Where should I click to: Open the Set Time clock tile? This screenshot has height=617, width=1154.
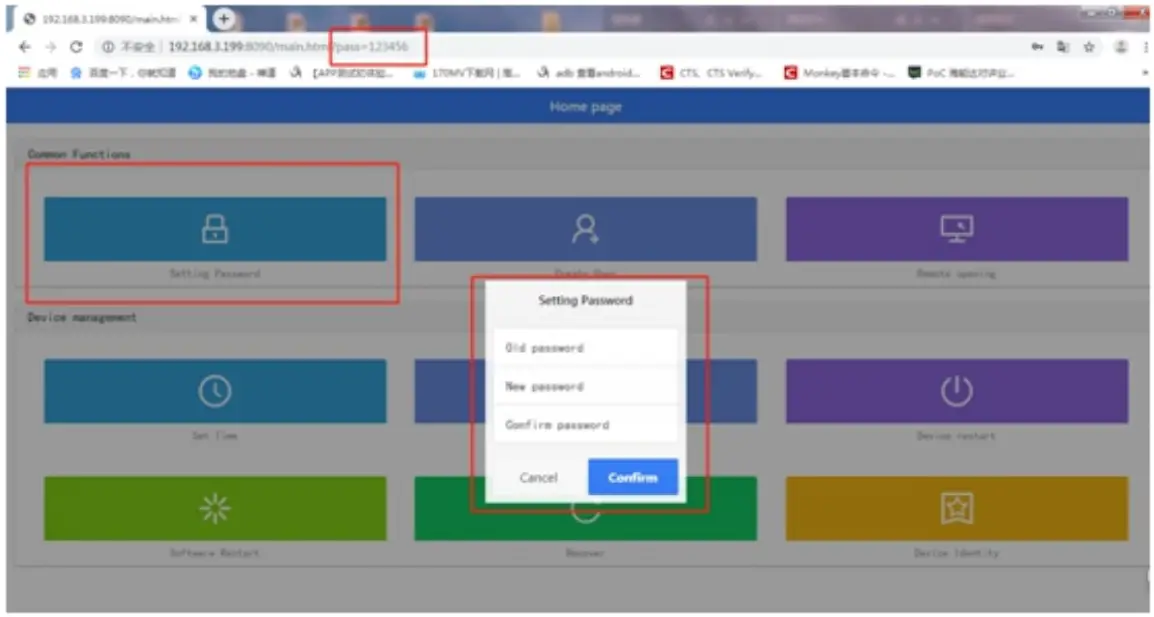(215, 391)
